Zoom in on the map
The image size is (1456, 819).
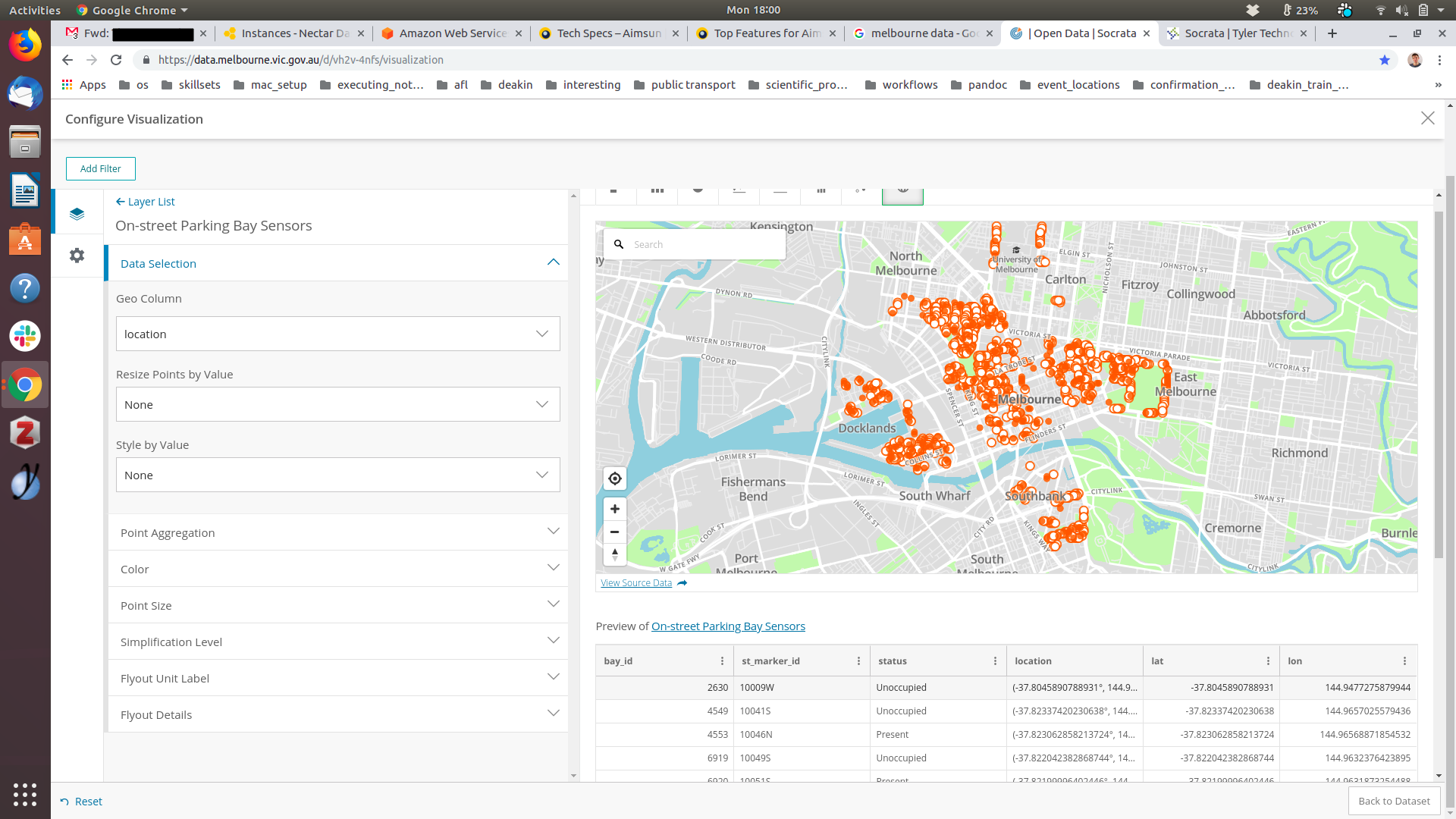click(614, 509)
